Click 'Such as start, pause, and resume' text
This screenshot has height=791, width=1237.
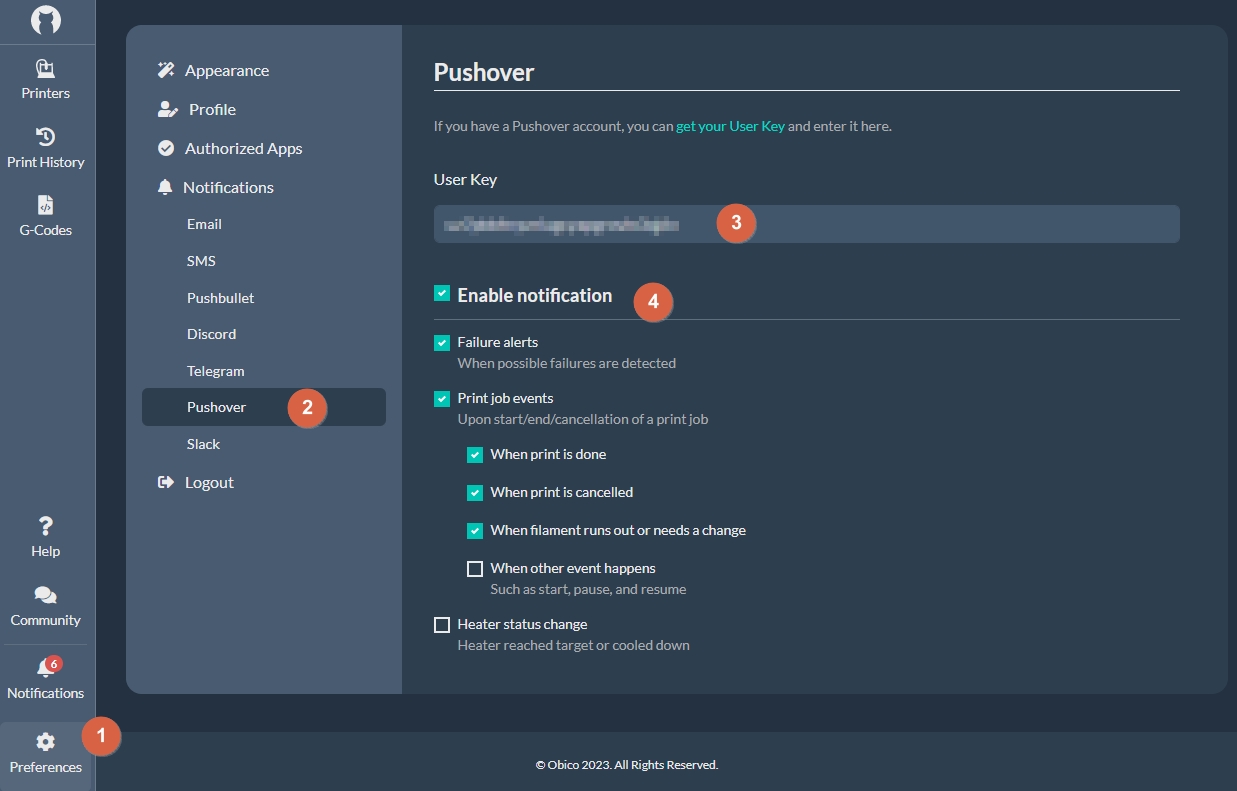[x=588, y=589]
